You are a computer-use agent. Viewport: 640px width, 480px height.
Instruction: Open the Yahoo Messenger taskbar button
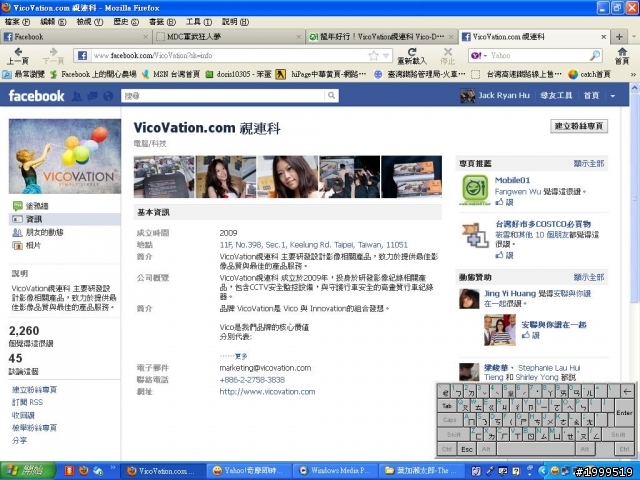pyautogui.click(x=248, y=471)
